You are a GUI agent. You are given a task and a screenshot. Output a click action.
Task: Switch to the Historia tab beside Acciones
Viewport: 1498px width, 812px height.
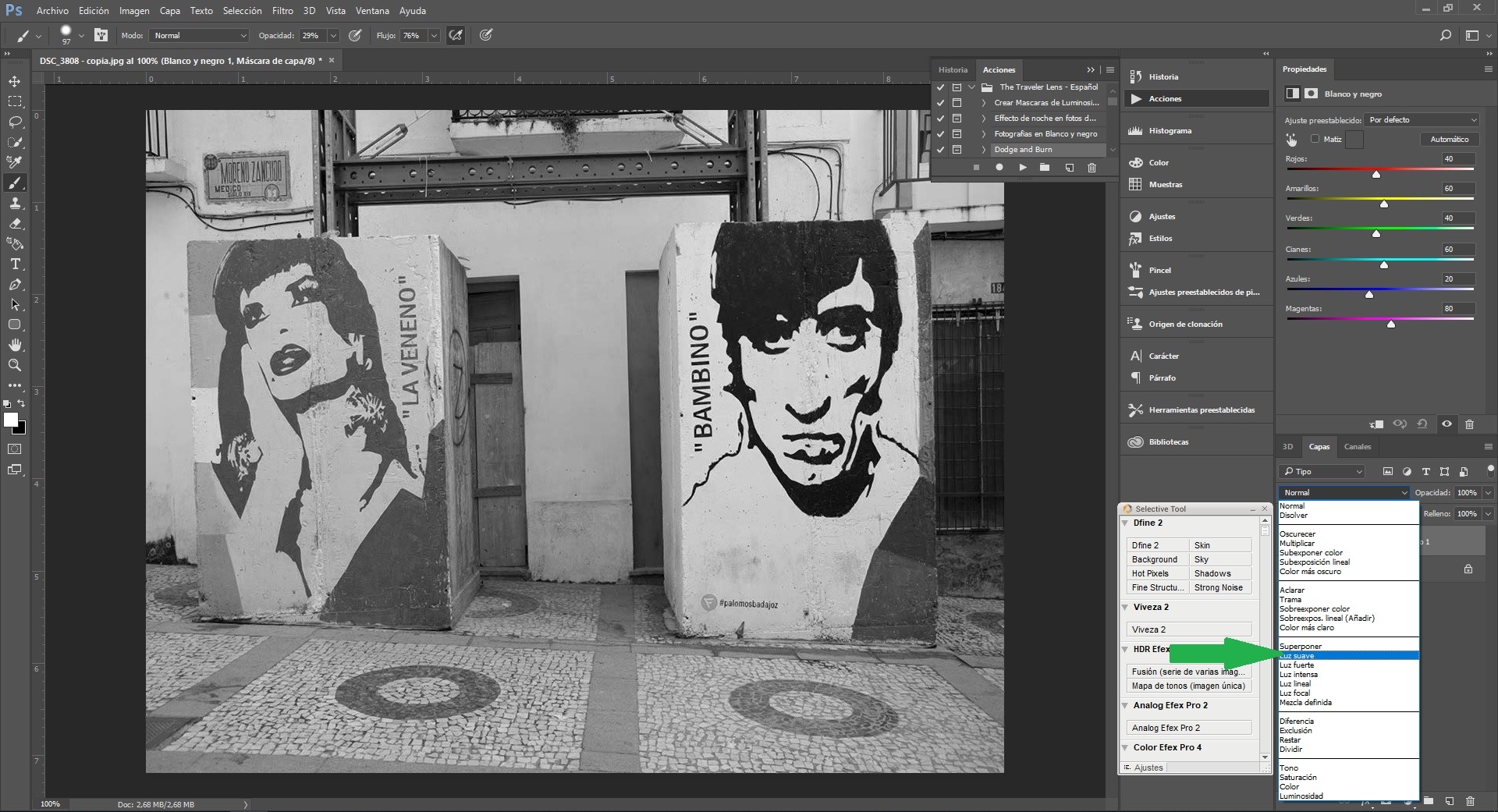tap(953, 70)
